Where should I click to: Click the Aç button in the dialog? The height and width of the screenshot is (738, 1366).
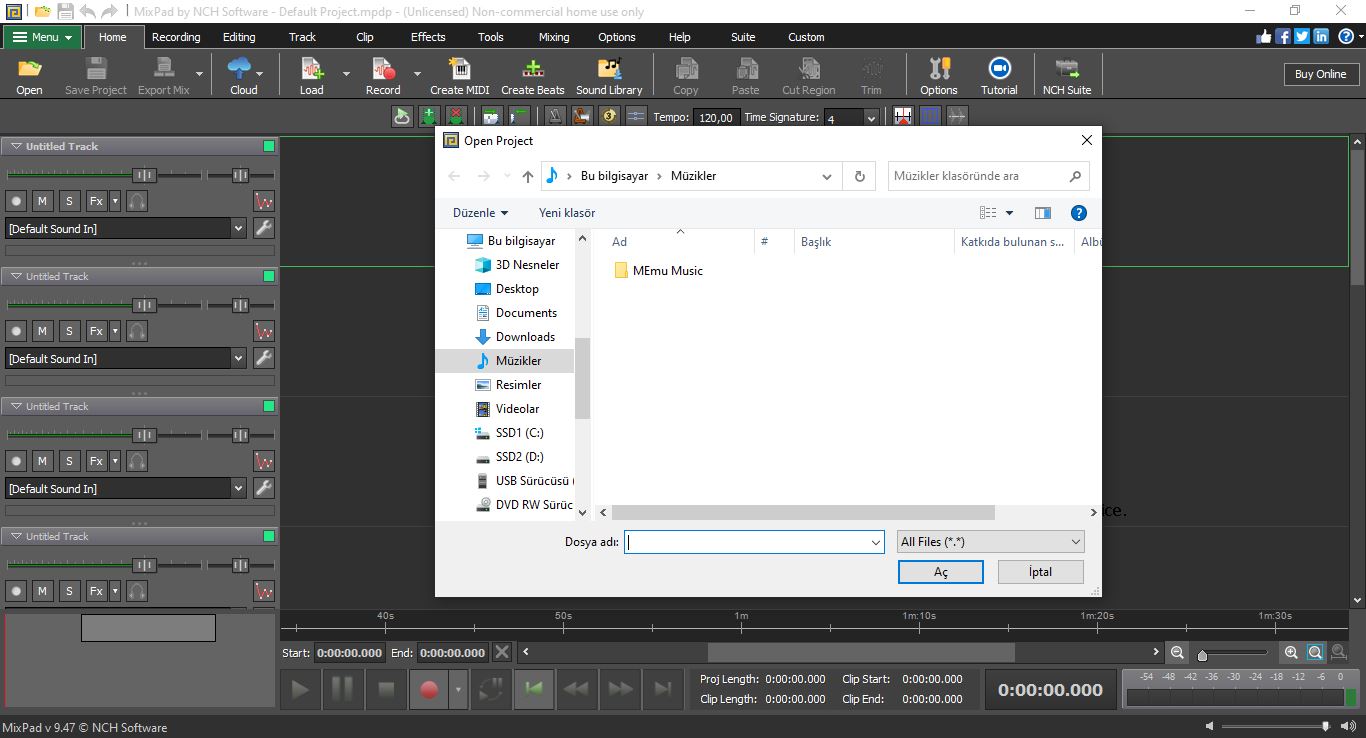pos(940,572)
